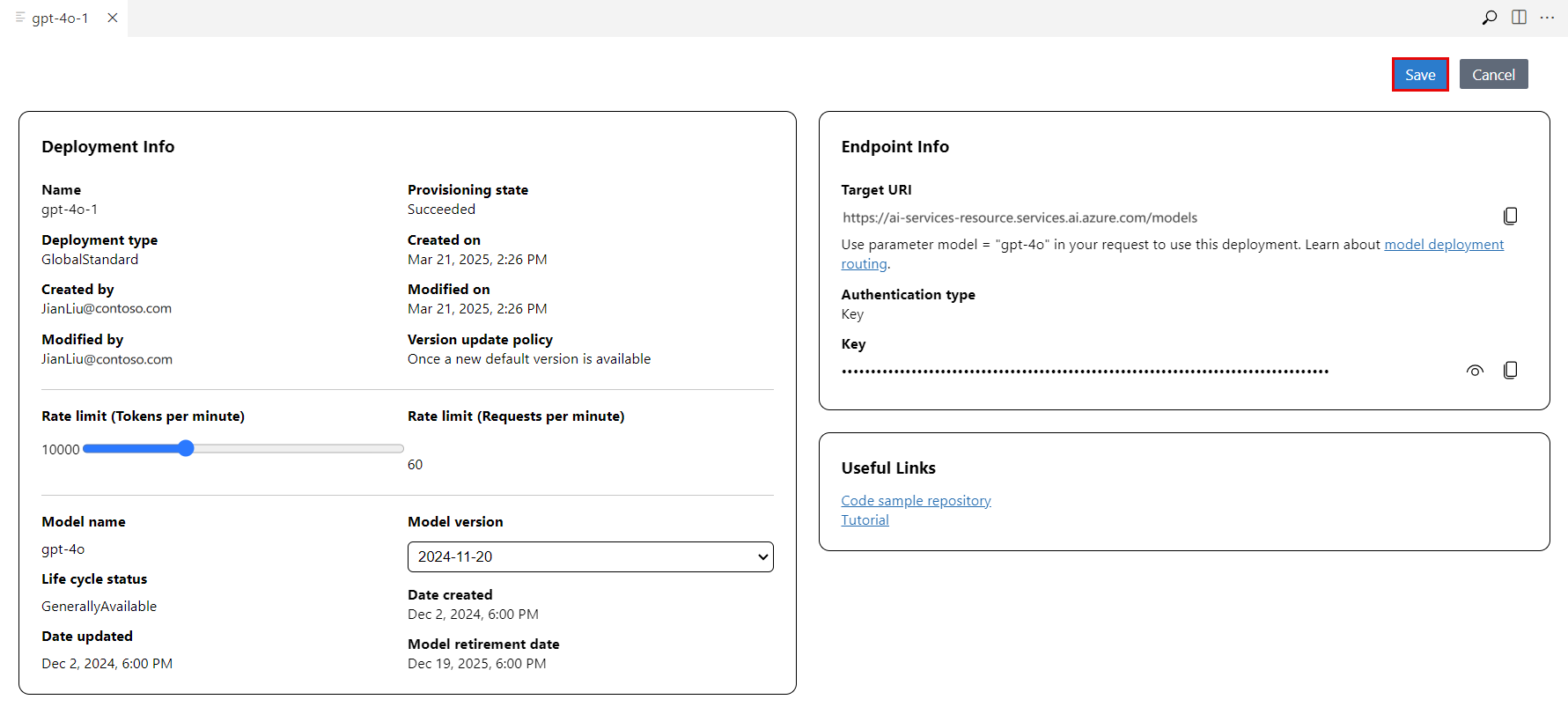Switch to the gpt-4o-1 tab
This screenshot has width=1568, height=707.
pos(60,18)
